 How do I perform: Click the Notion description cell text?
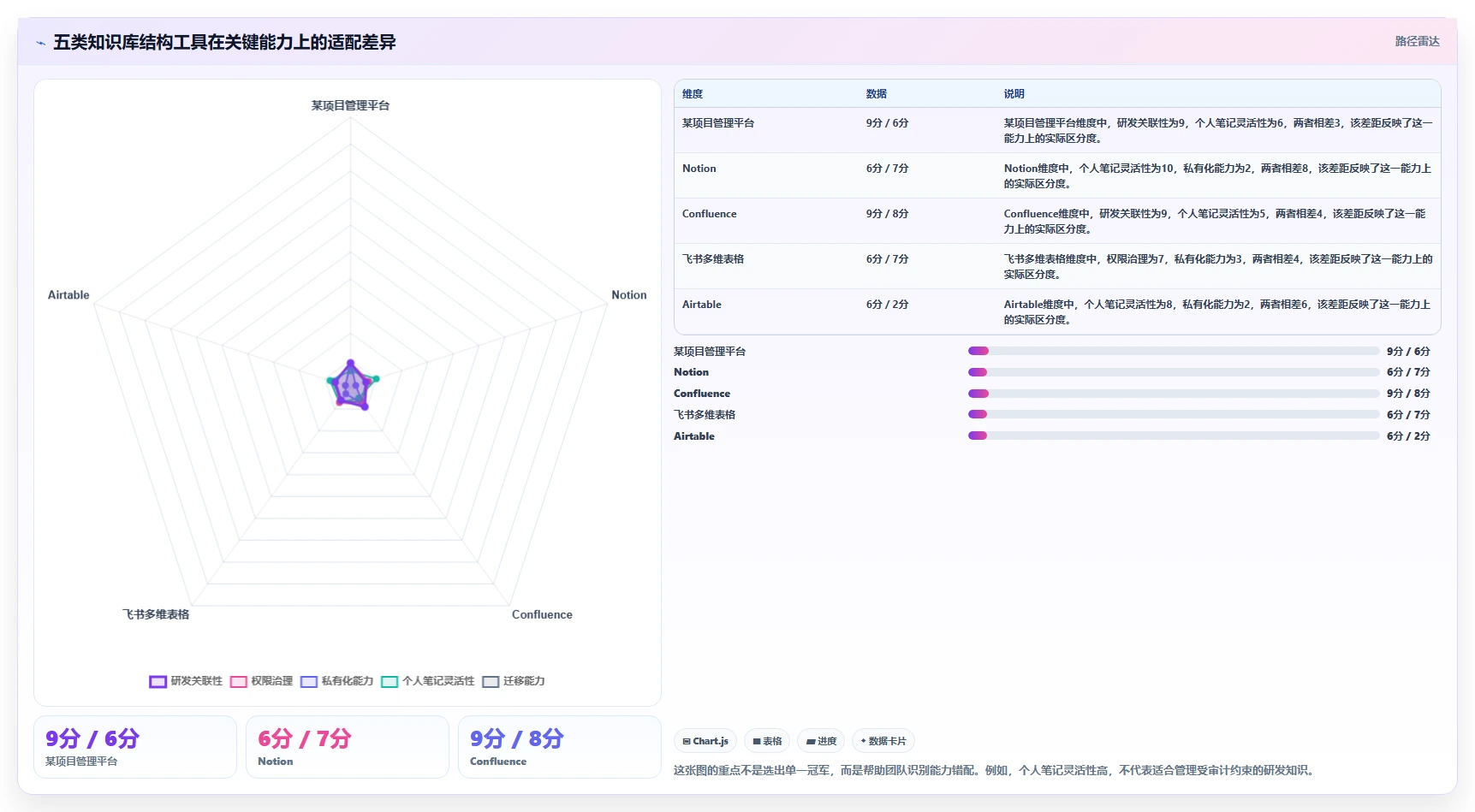[1217, 176]
